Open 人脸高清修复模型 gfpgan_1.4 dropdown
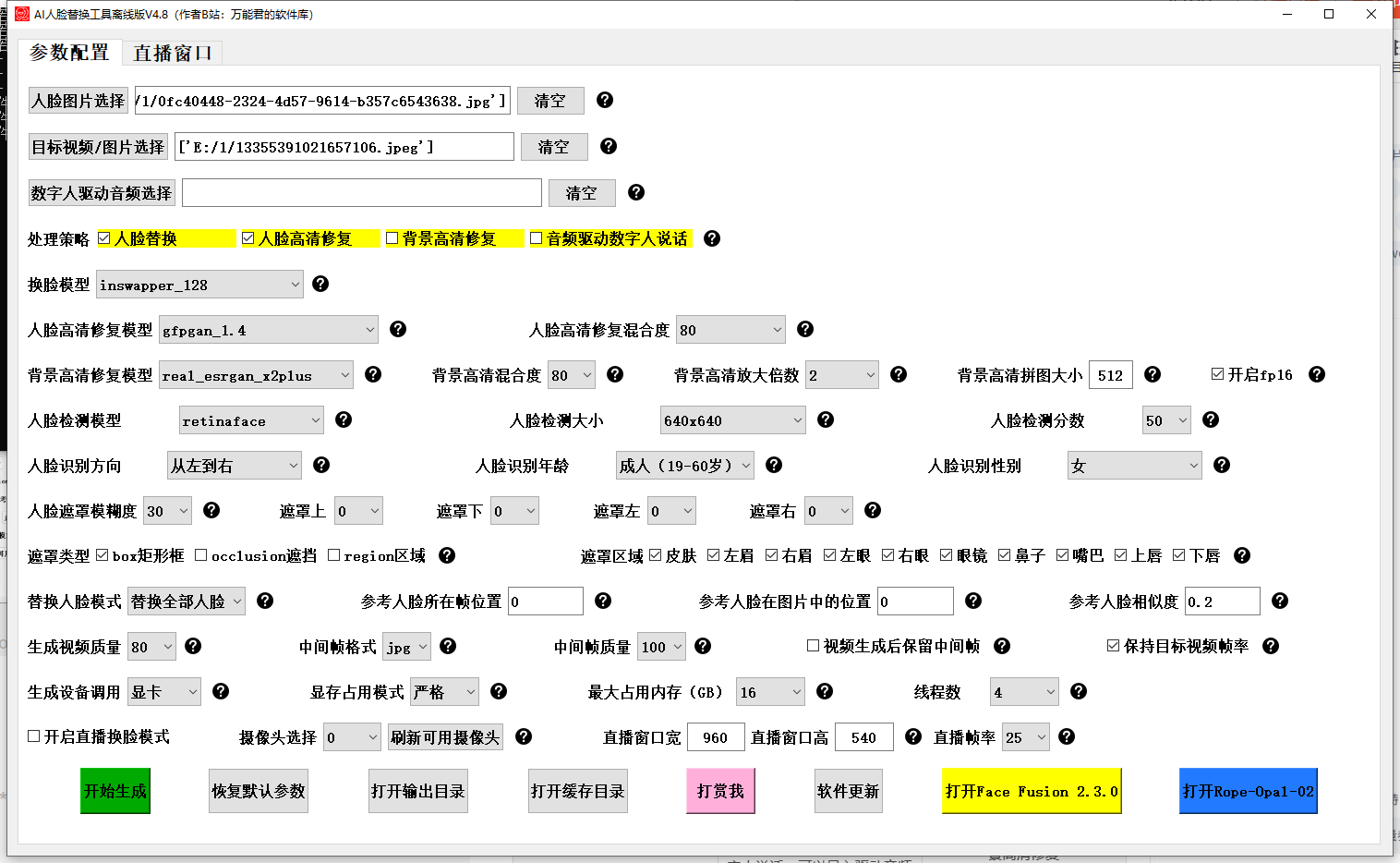 (x=268, y=330)
